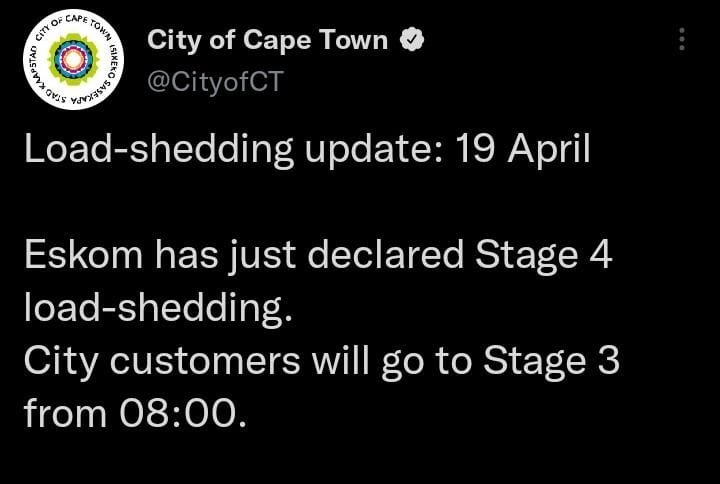Click the colorful flower emblem in the logo
The image size is (720, 484).
(x=73, y=59)
